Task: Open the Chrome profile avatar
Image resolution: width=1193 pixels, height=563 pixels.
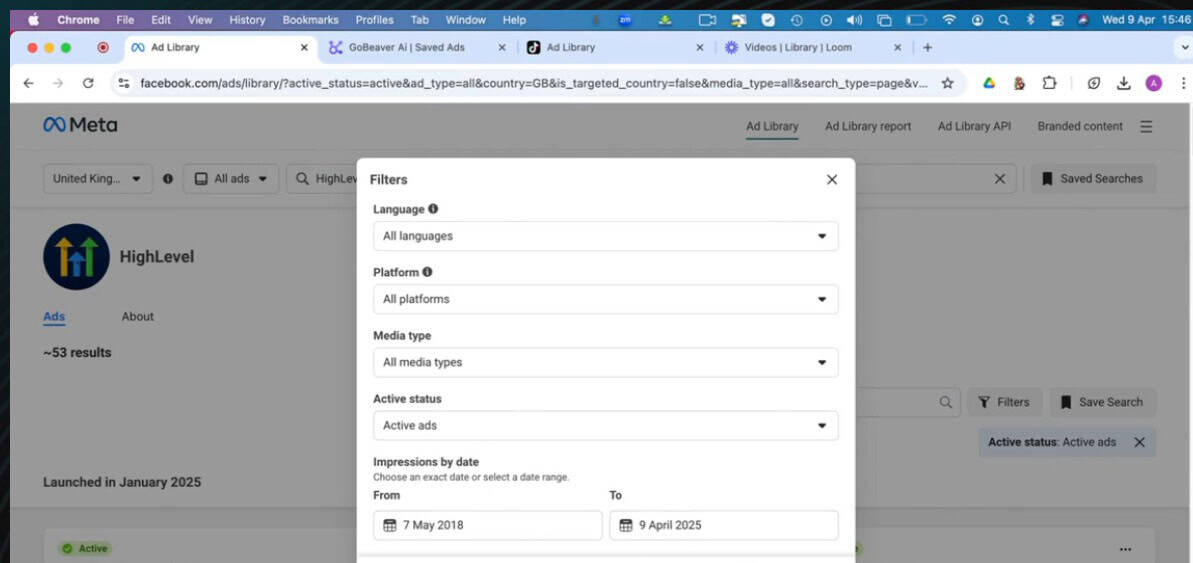Action: tap(1153, 83)
